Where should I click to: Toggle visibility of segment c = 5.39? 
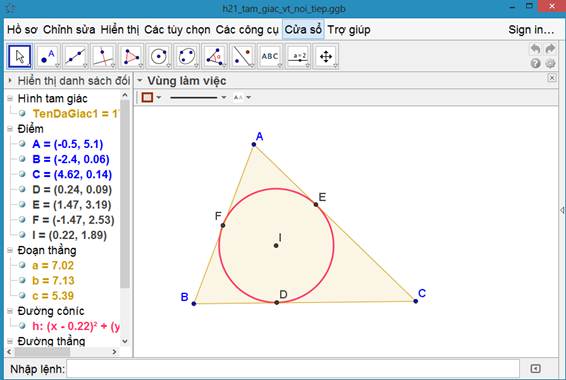[x=22, y=295]
